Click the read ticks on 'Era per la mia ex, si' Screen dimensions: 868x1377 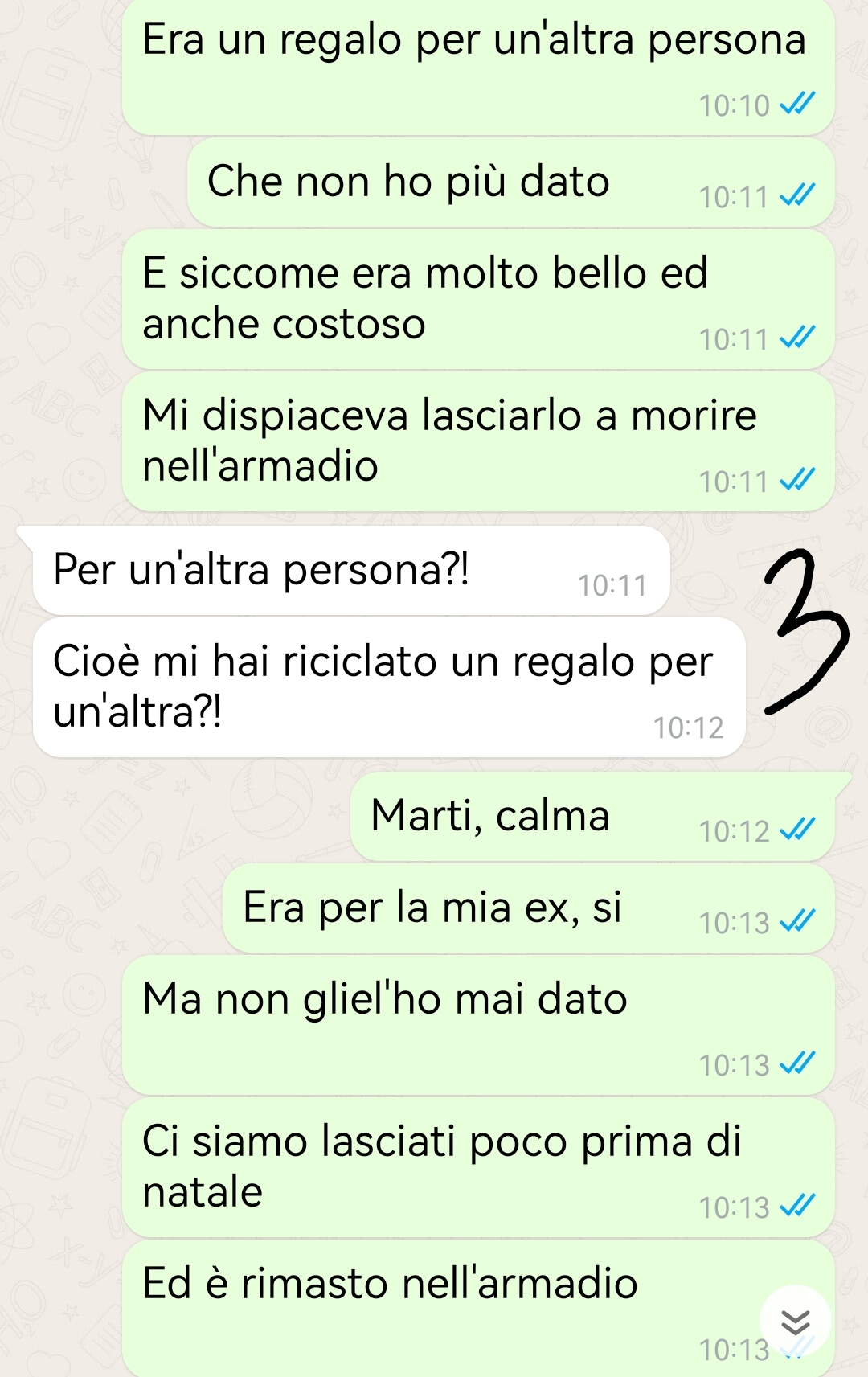[797, 920]
